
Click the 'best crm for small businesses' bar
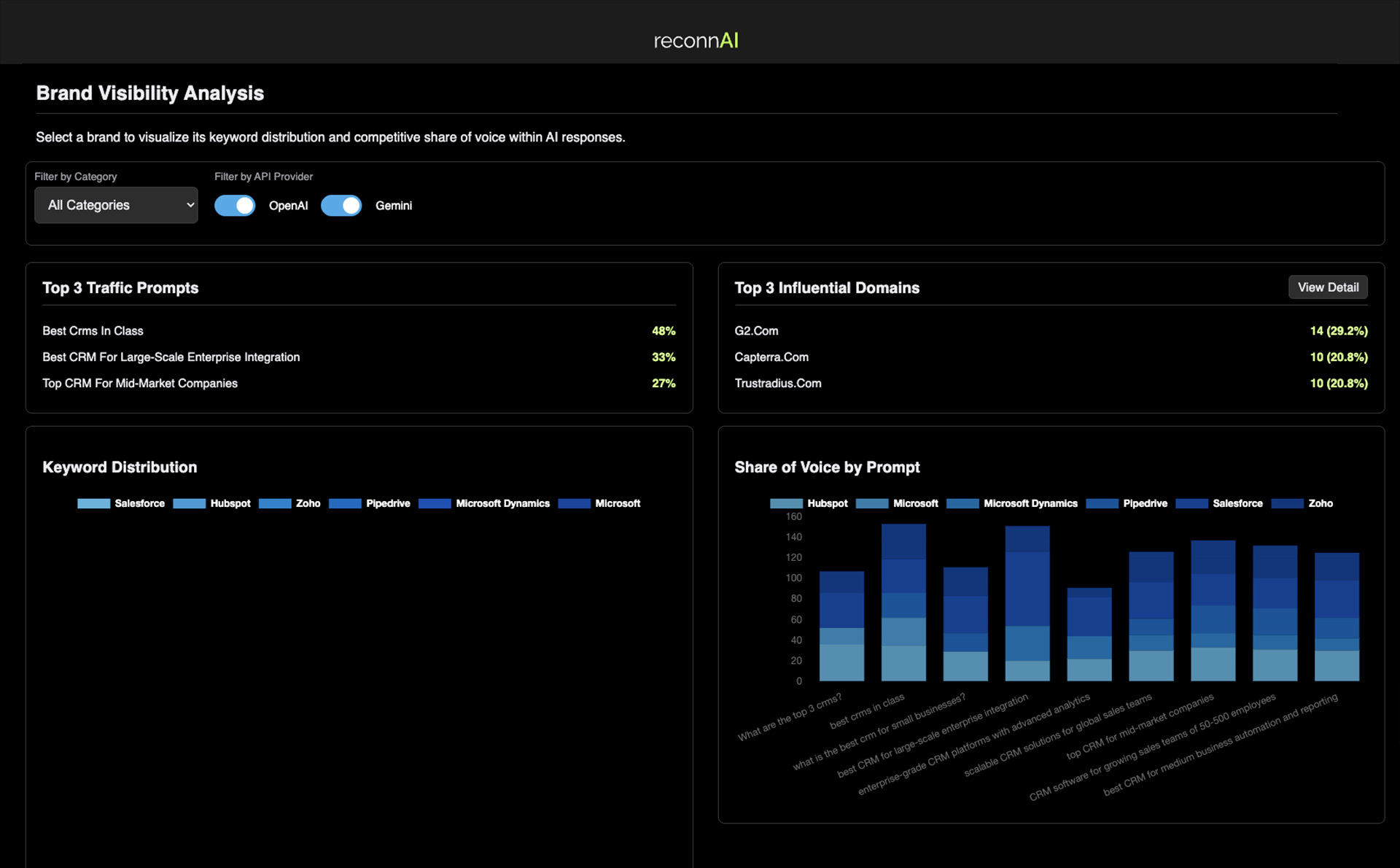point(965,624)
